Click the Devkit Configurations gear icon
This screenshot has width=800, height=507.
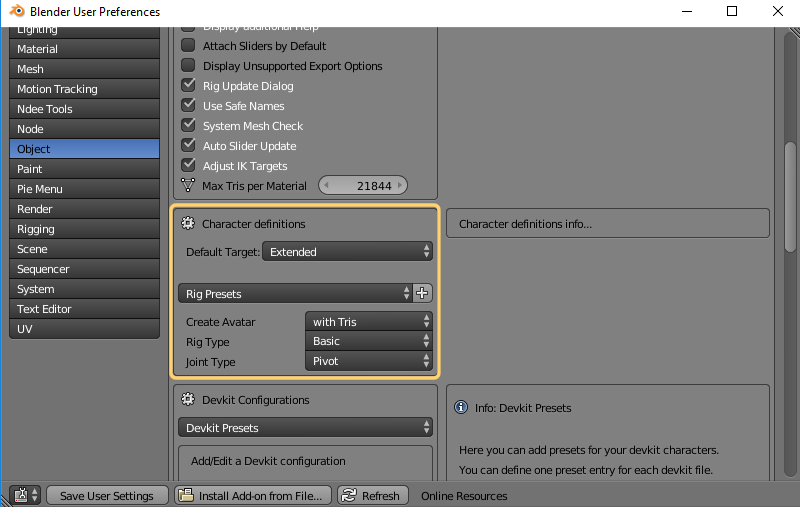[188, 399]
